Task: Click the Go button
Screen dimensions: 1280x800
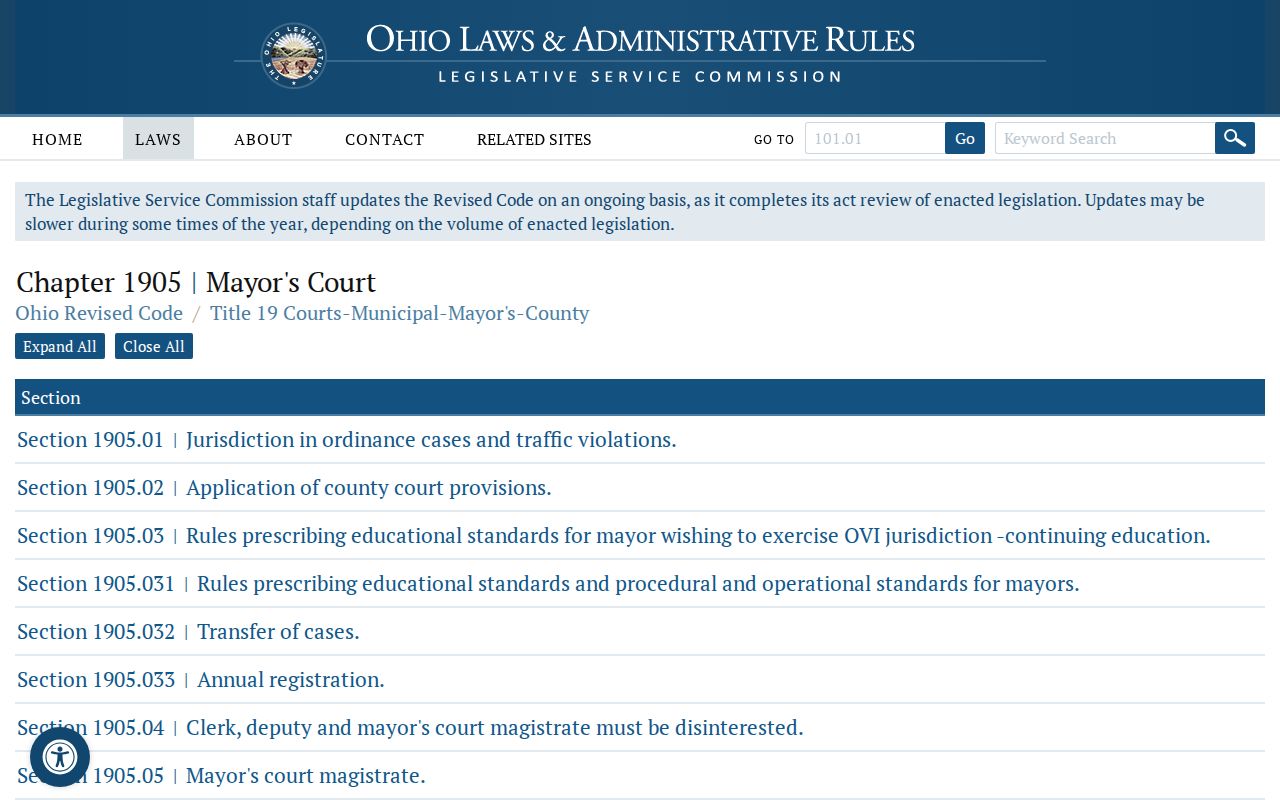Action: [965, 138]
